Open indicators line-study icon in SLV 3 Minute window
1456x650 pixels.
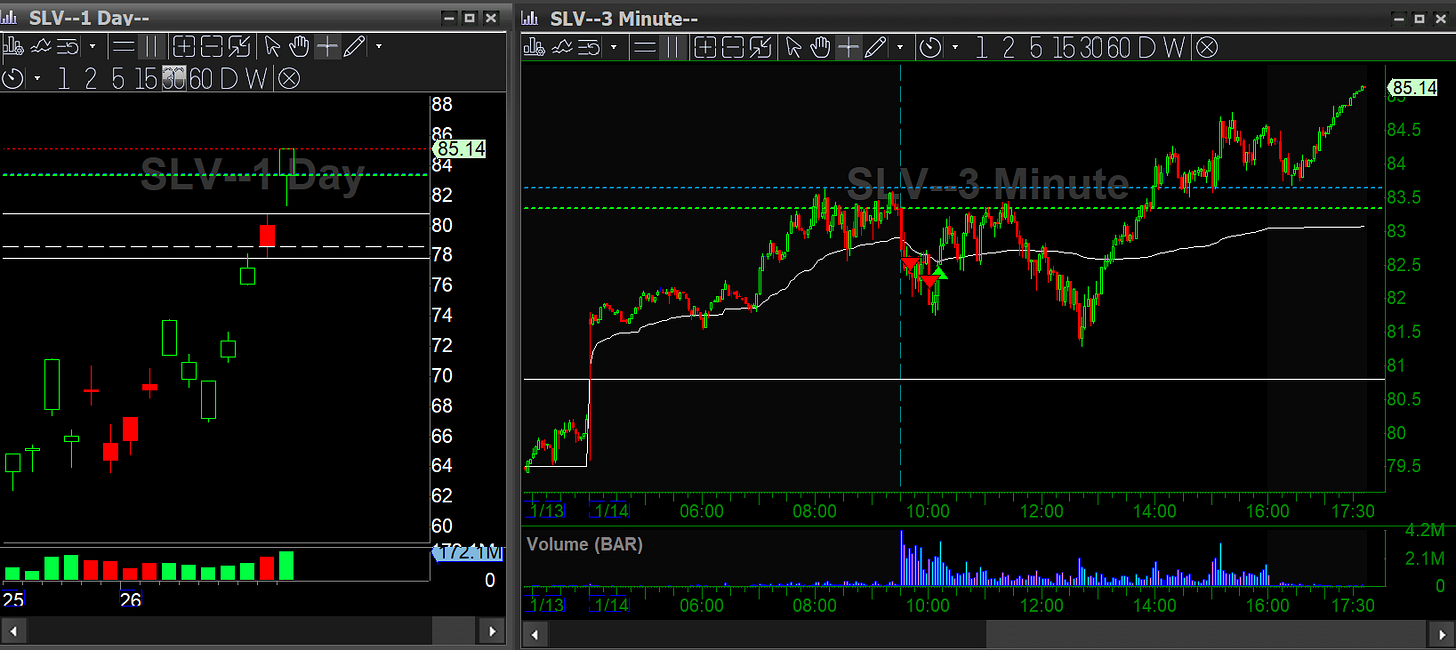coord(562,46)
